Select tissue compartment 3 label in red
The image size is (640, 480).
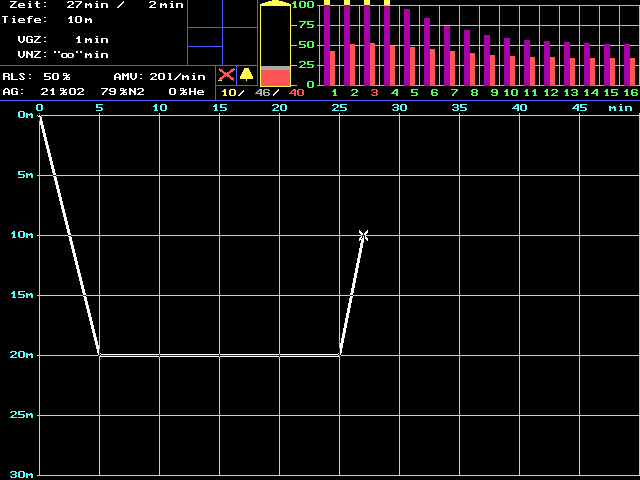tap(374, 92)
